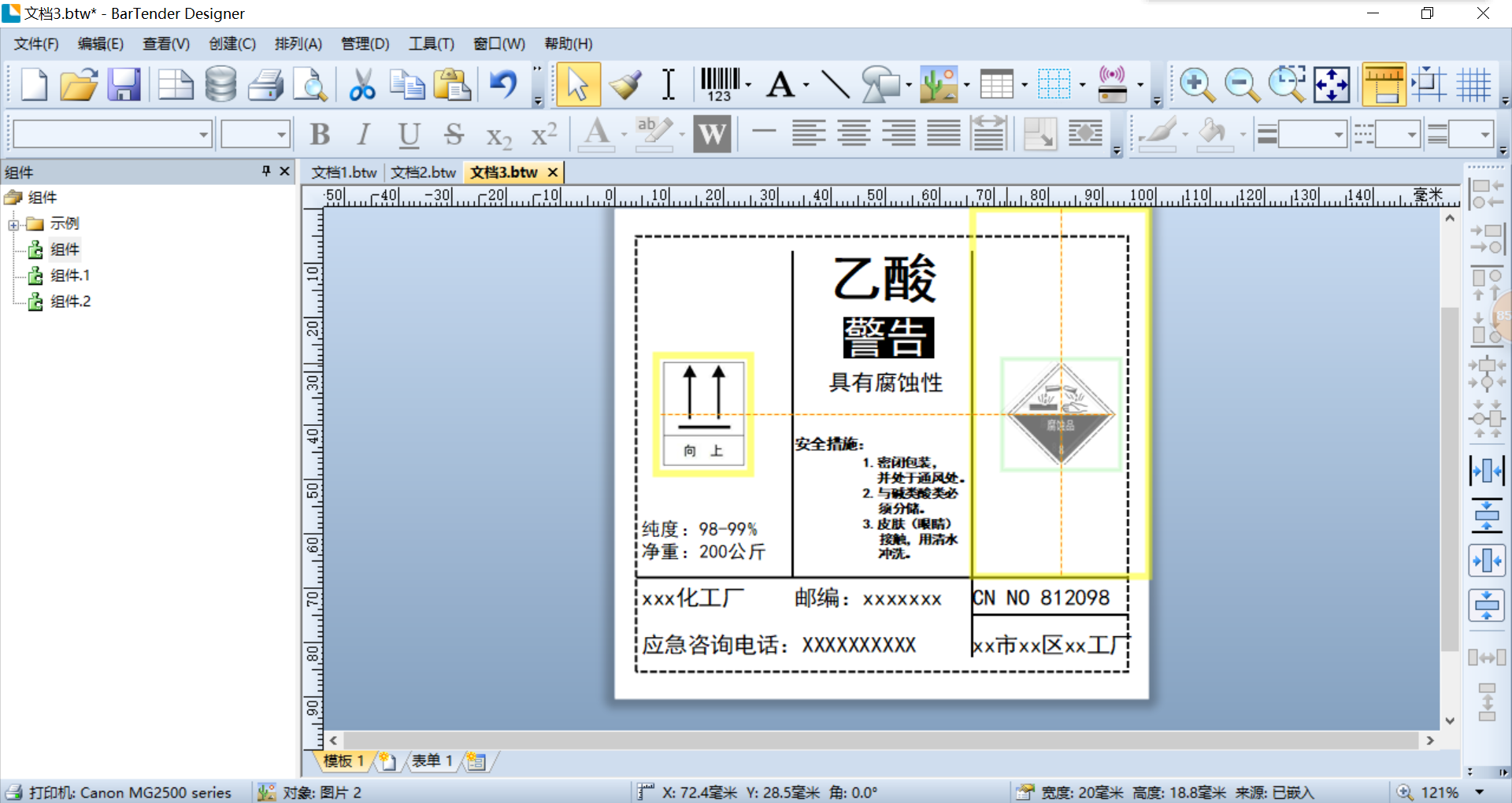Pick the format painter brush tool
Image resolution: width=1512 pixels, height=803 pixels.
pyautogui.click(x=624, y=84)
